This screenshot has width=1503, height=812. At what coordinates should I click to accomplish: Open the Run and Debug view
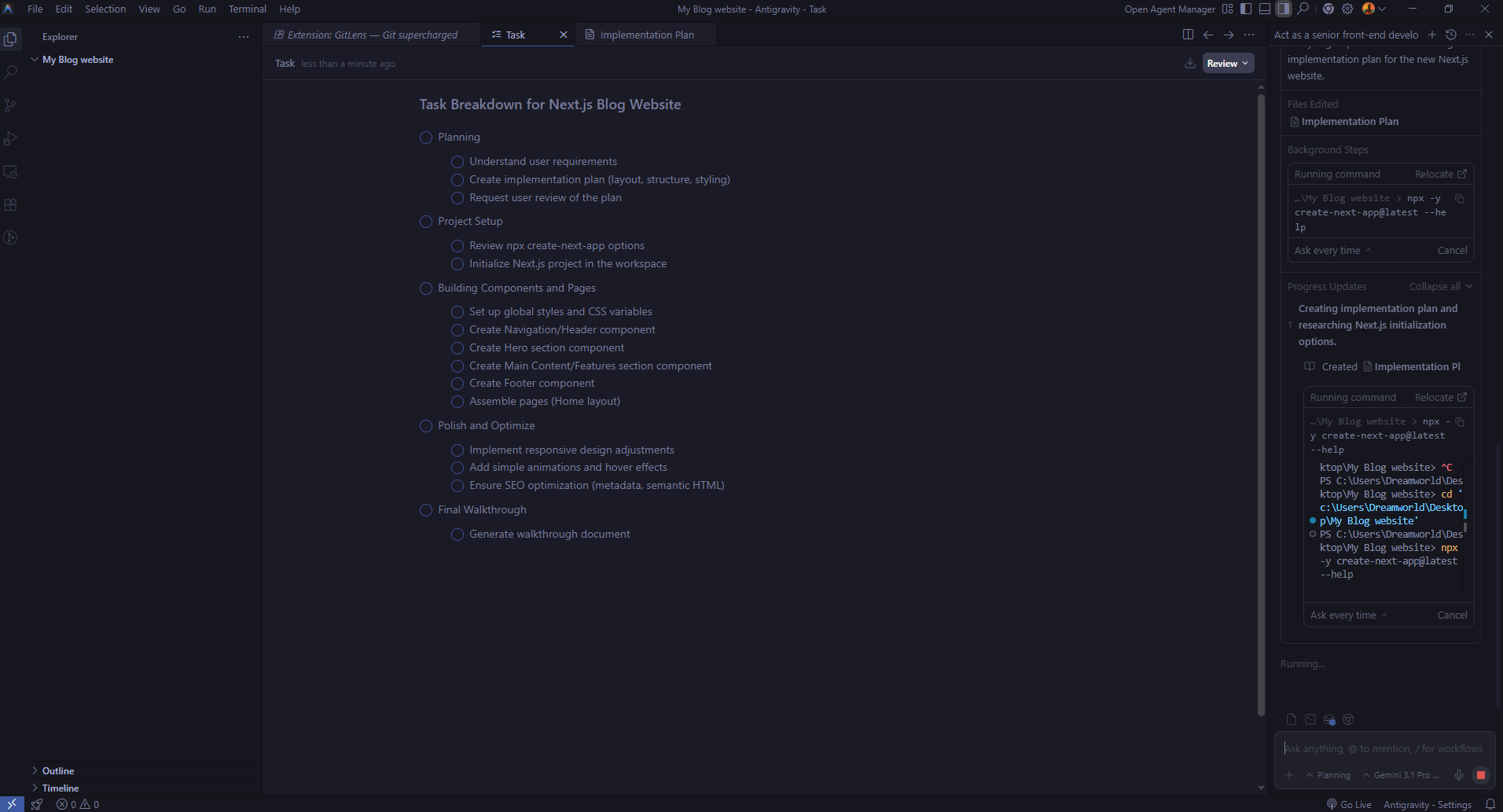click(11, 138)
